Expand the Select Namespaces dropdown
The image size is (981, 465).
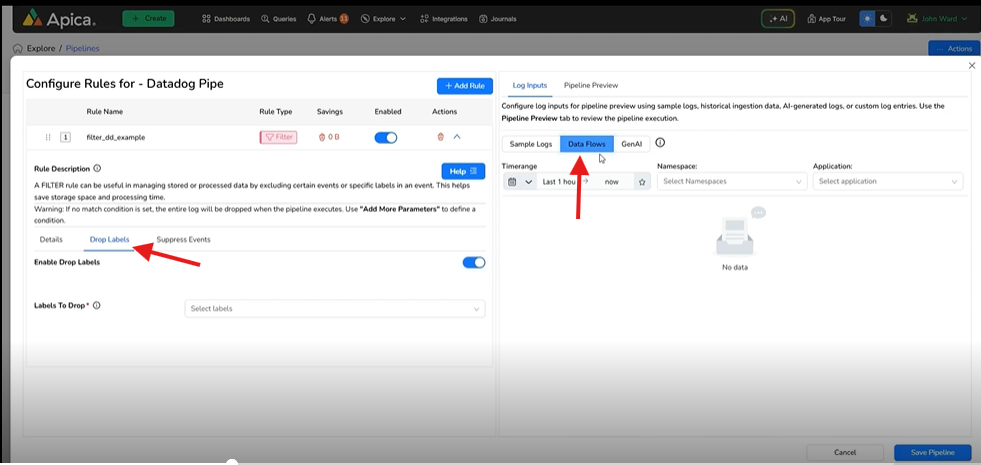(731, 182)
